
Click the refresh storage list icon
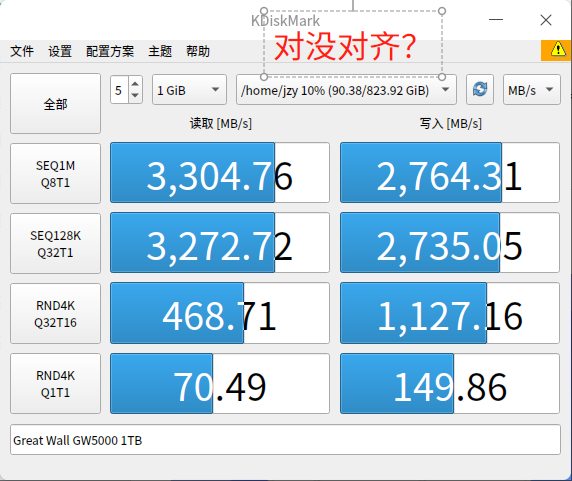point(480,89)
